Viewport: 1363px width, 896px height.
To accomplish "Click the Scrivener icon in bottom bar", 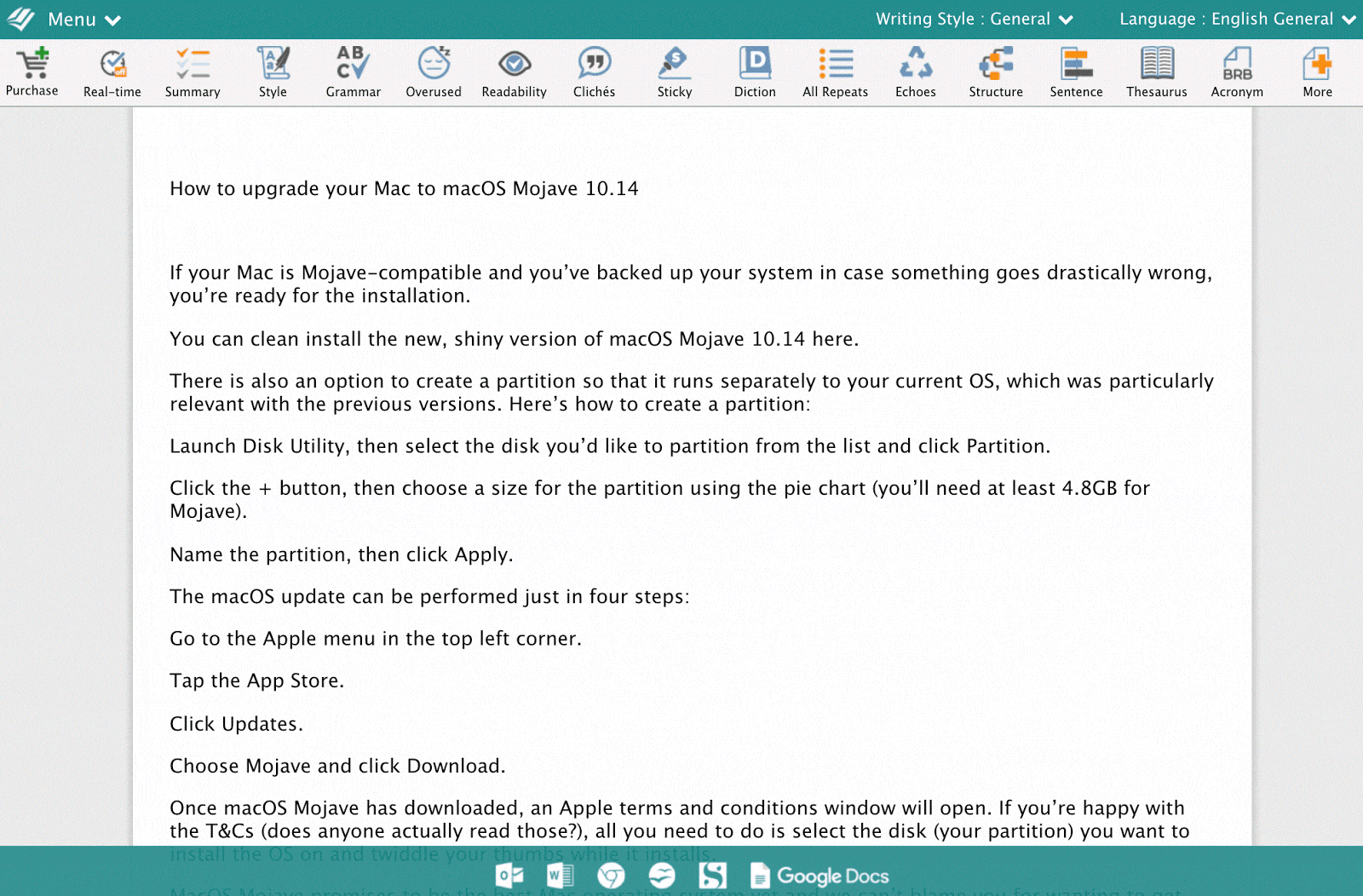I will [713, 875].
